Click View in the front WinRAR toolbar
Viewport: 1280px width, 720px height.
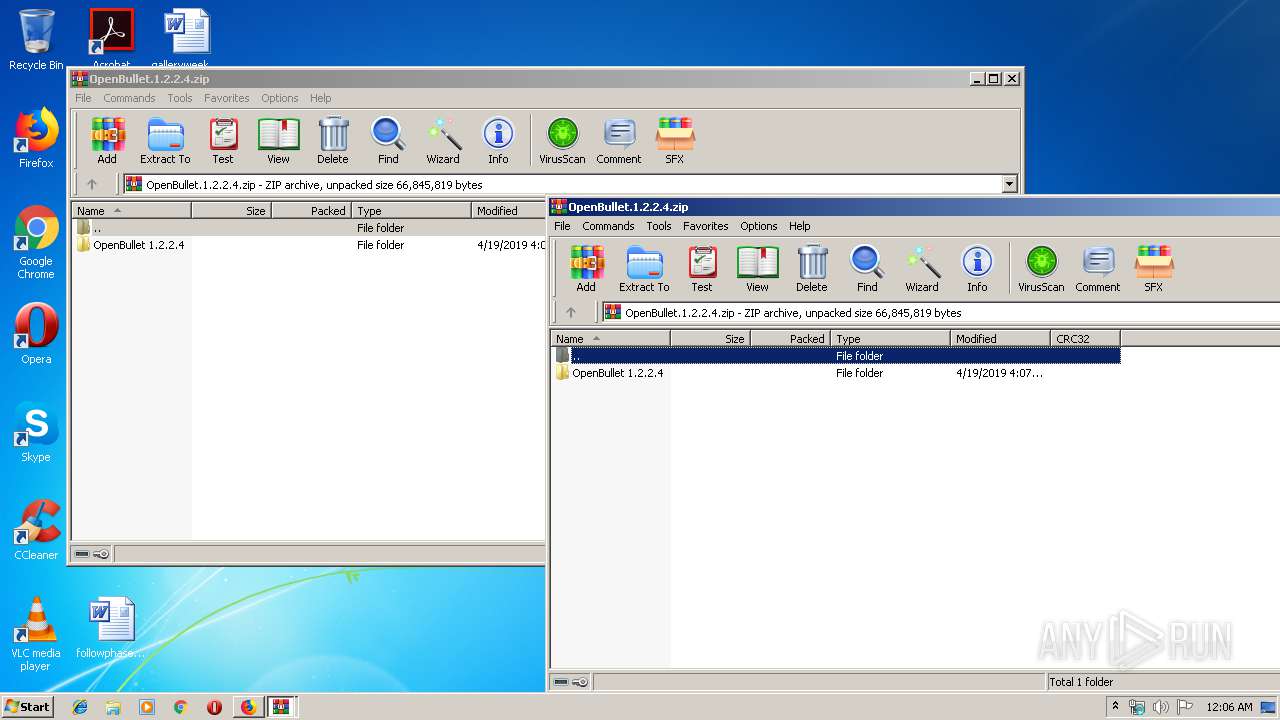[x=757, y=270]
